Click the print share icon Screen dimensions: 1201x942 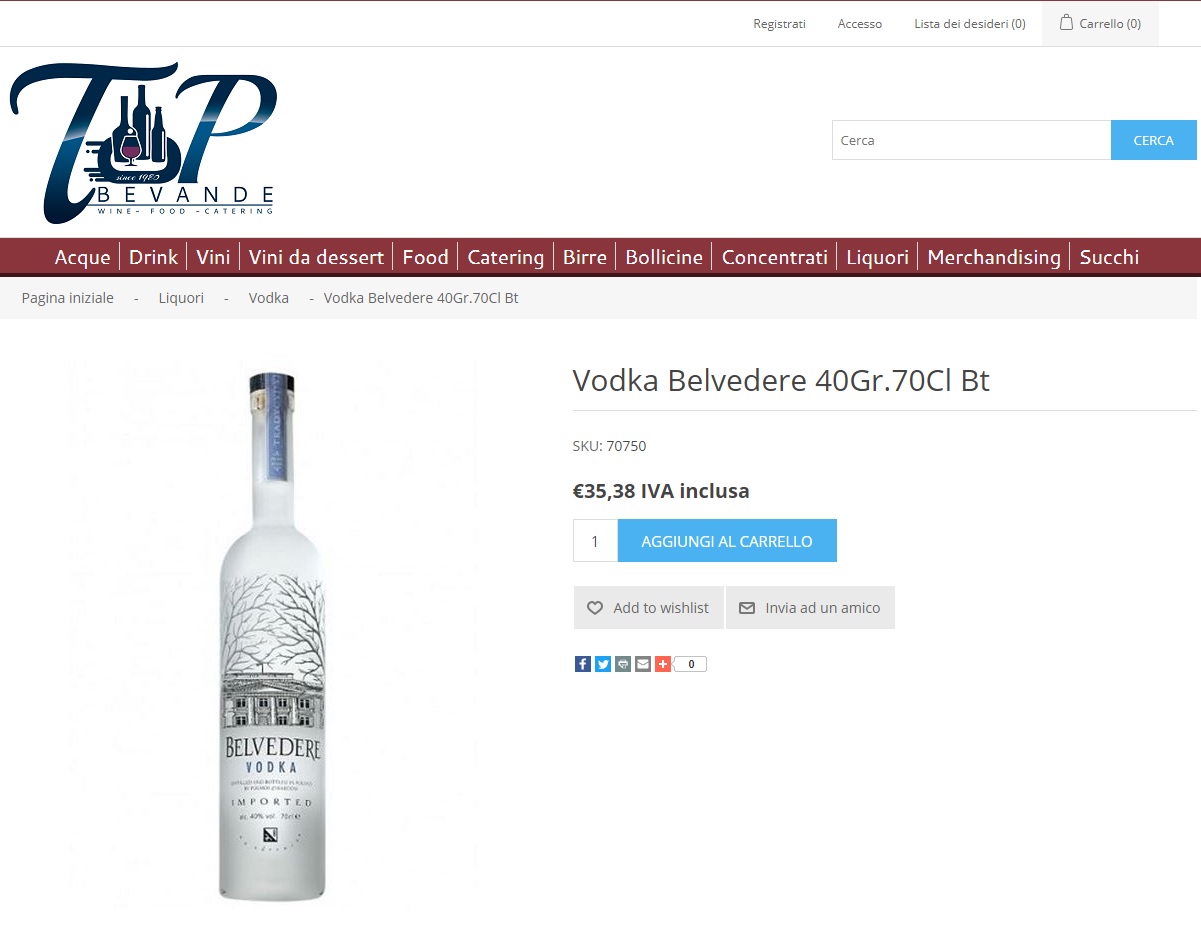coord(623,664)
